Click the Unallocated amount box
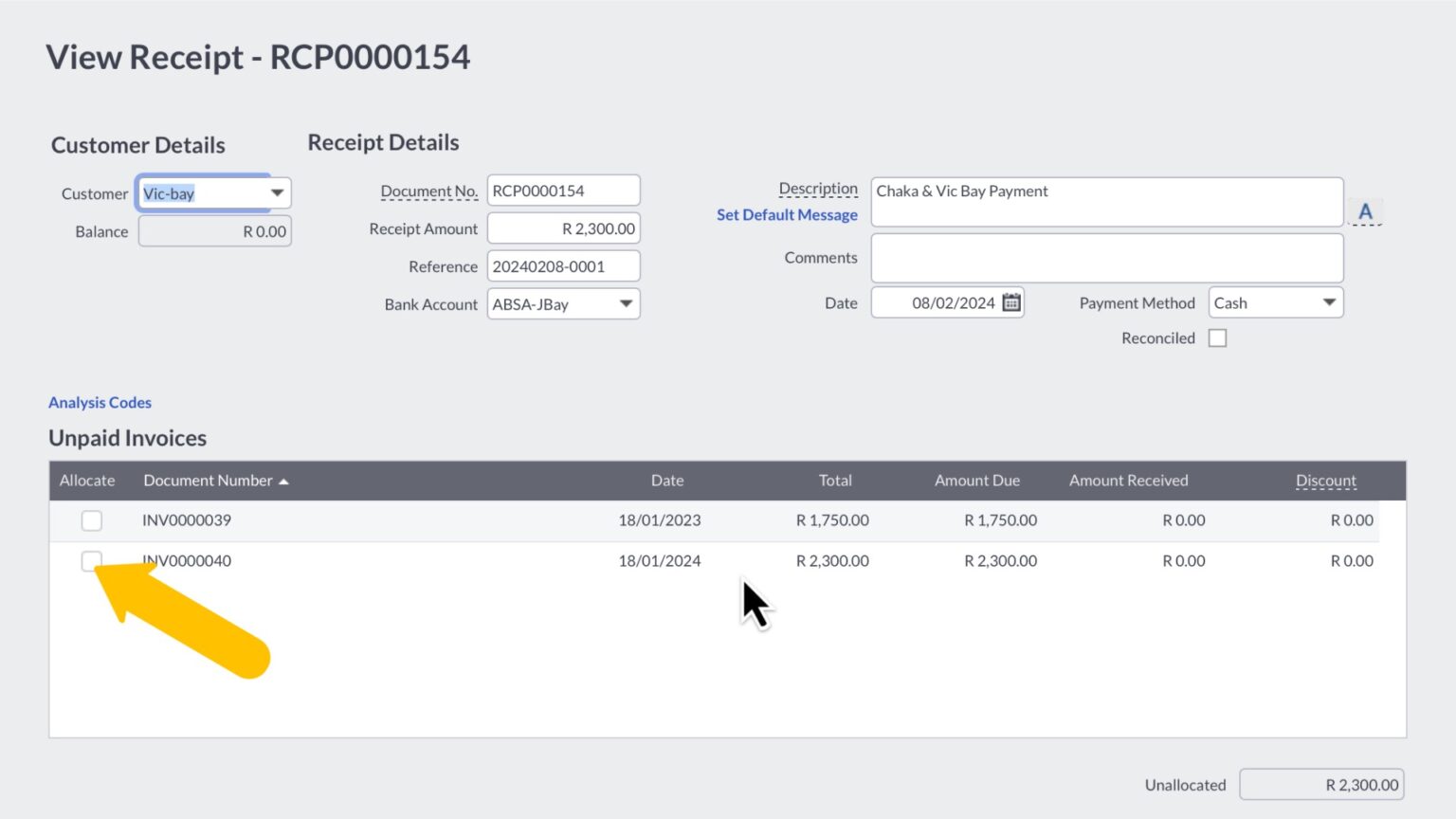This screenshot has height=819, width=1456. [1321, 784]
